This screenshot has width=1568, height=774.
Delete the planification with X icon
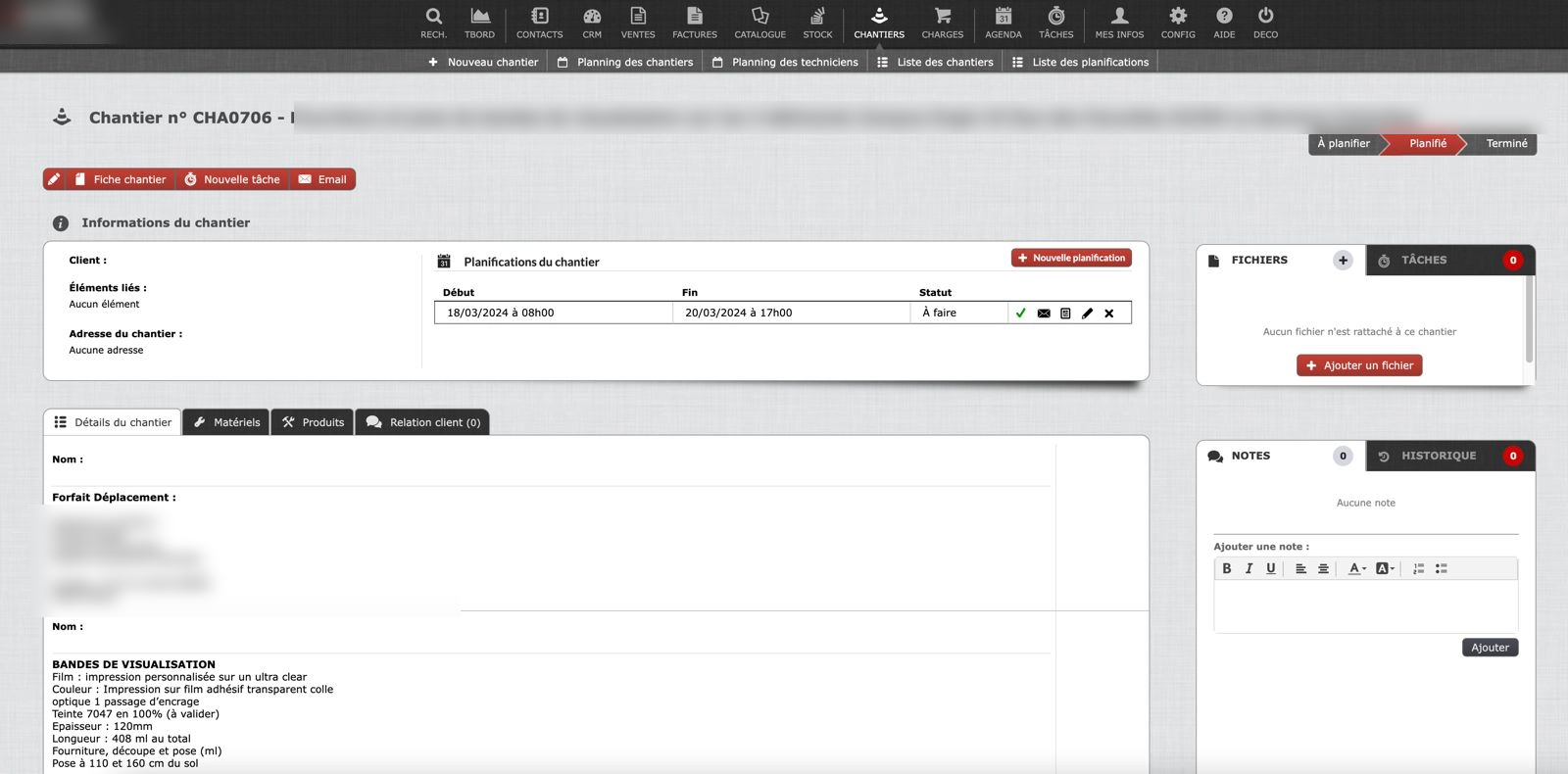coord(1109,314)
